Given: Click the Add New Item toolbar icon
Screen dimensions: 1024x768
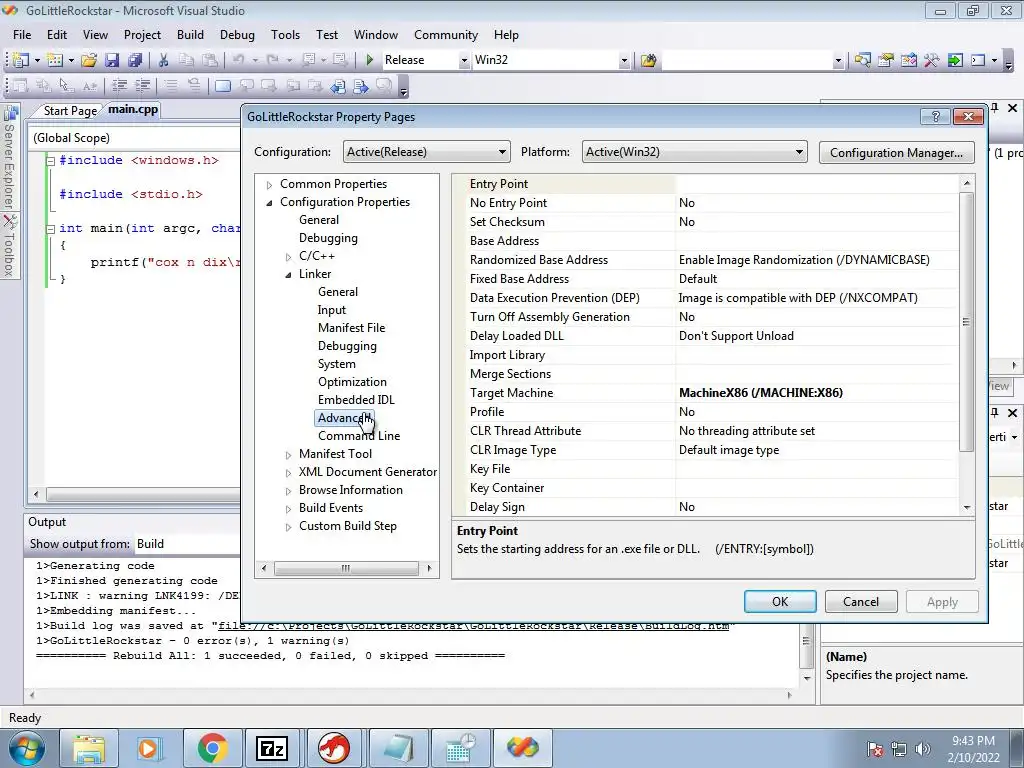Looking at the screenshot, I should tap(56, 60).
